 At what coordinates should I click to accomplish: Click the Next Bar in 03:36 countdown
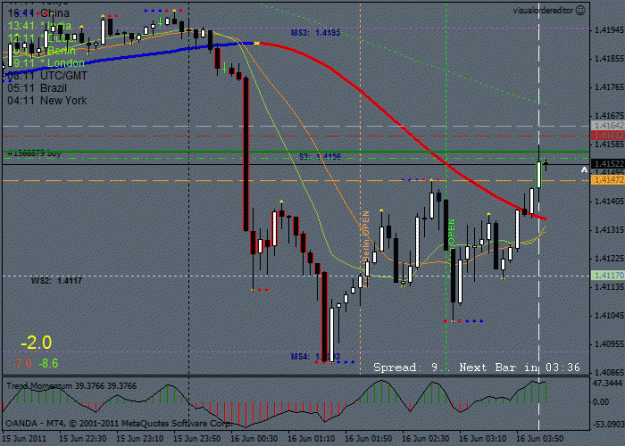pyautogui.click(x=519, y=367)
